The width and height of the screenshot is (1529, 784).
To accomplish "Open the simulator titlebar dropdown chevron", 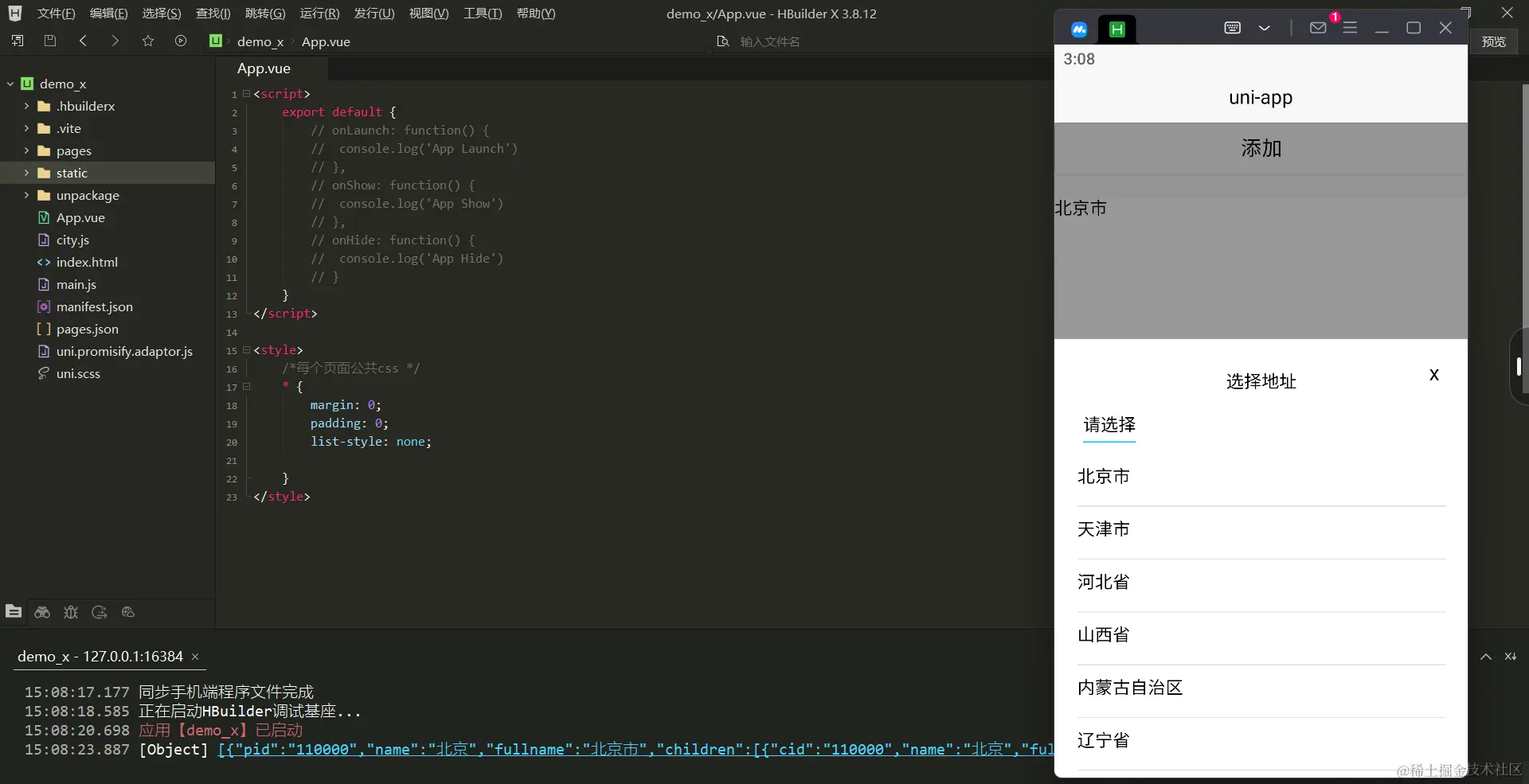I will pos(1265,28).
